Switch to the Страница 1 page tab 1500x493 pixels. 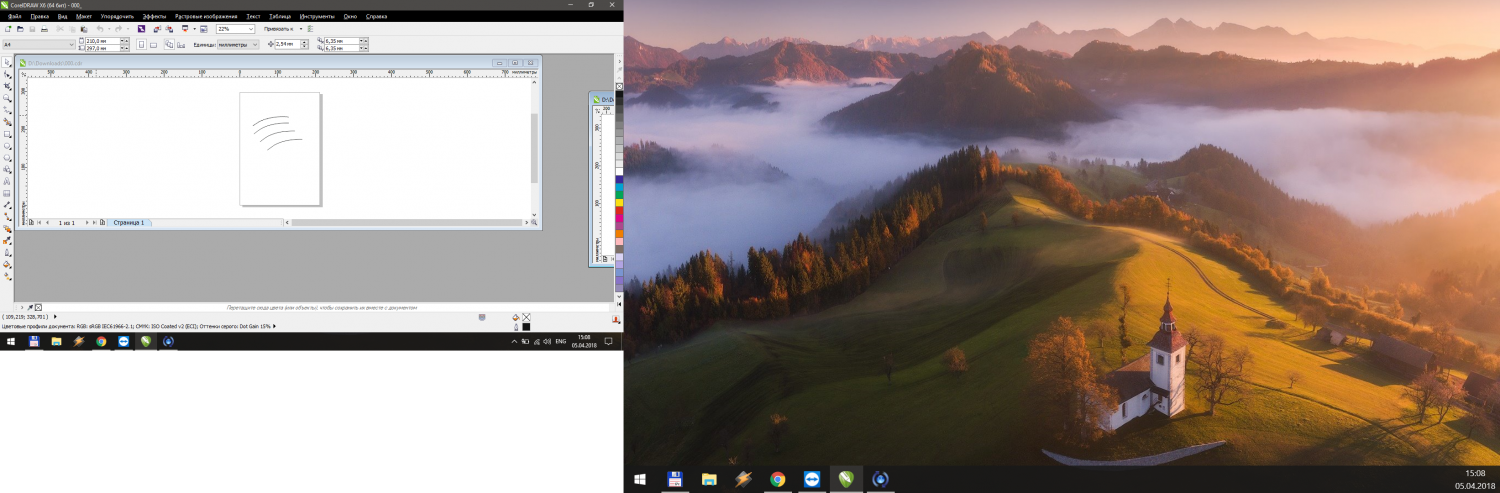[x=129, y=222]
